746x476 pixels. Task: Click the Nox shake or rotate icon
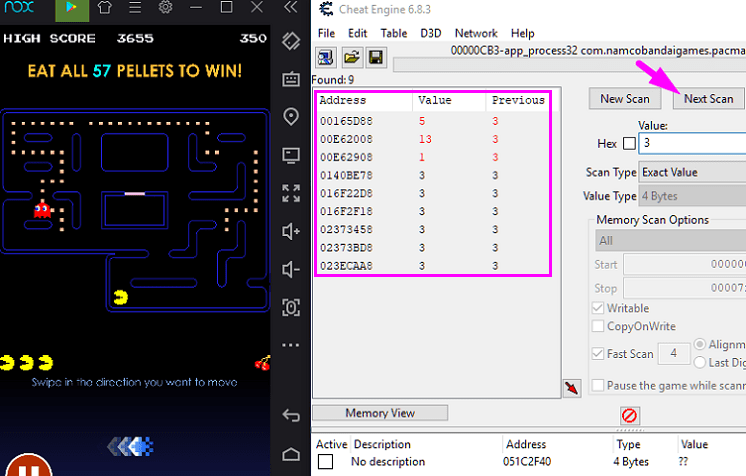pyautogui.click(x=291, y=41)
